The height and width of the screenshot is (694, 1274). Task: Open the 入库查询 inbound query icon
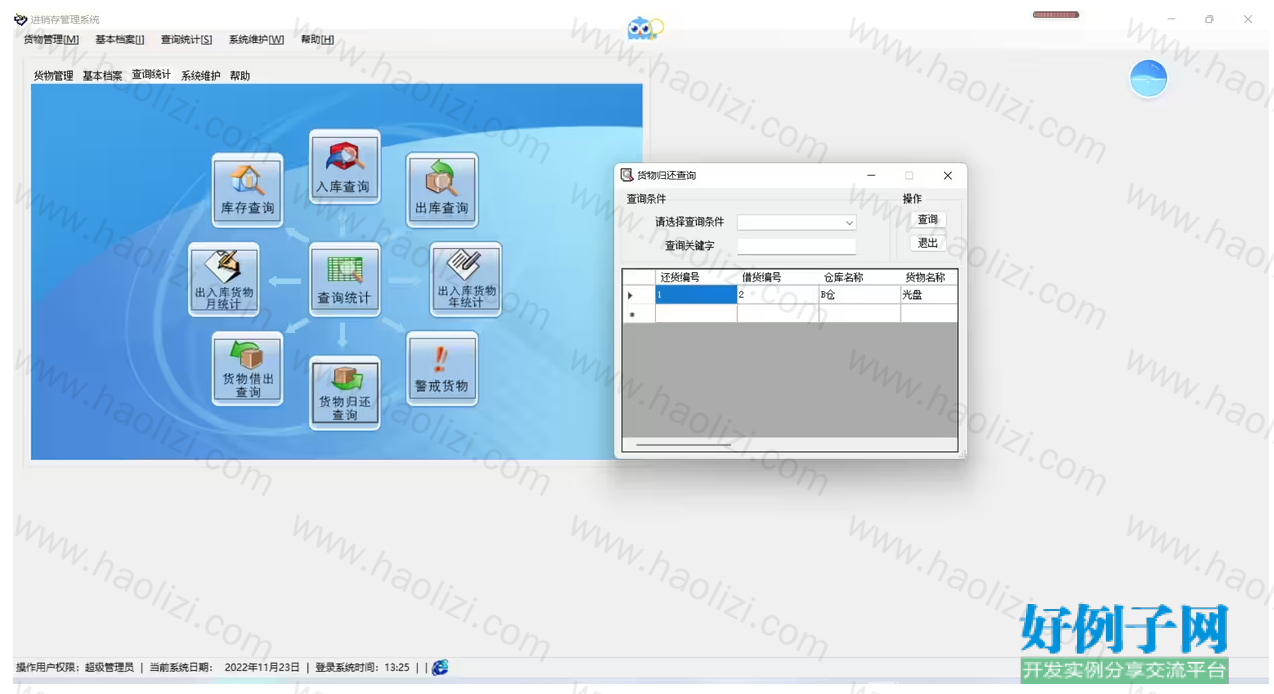[344, 166]
